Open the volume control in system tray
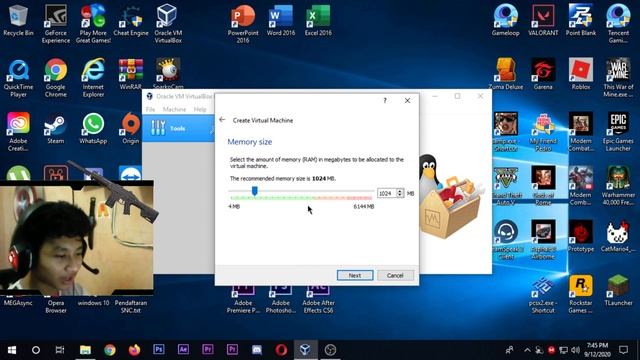Image resolution: width=640 pixels, height=360 pixels. (576, 350)
